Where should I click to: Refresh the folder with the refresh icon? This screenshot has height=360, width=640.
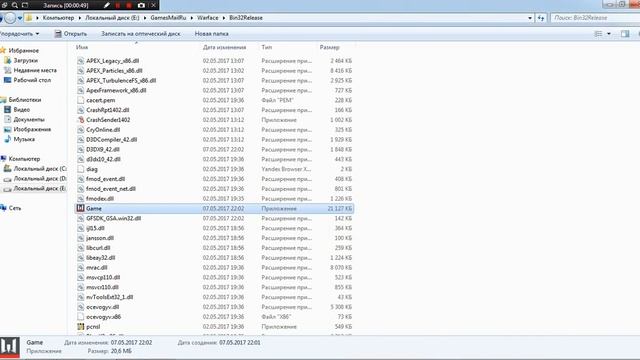point(541,18)
